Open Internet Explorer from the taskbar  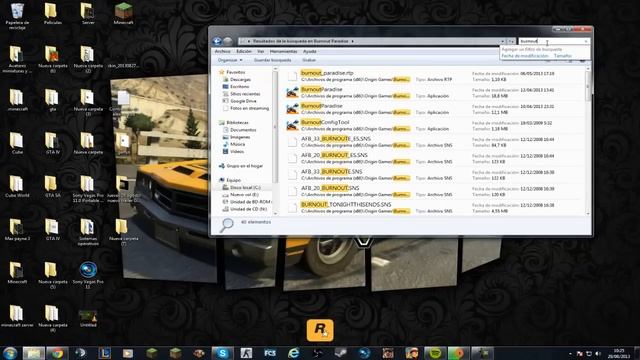point(293,353)
